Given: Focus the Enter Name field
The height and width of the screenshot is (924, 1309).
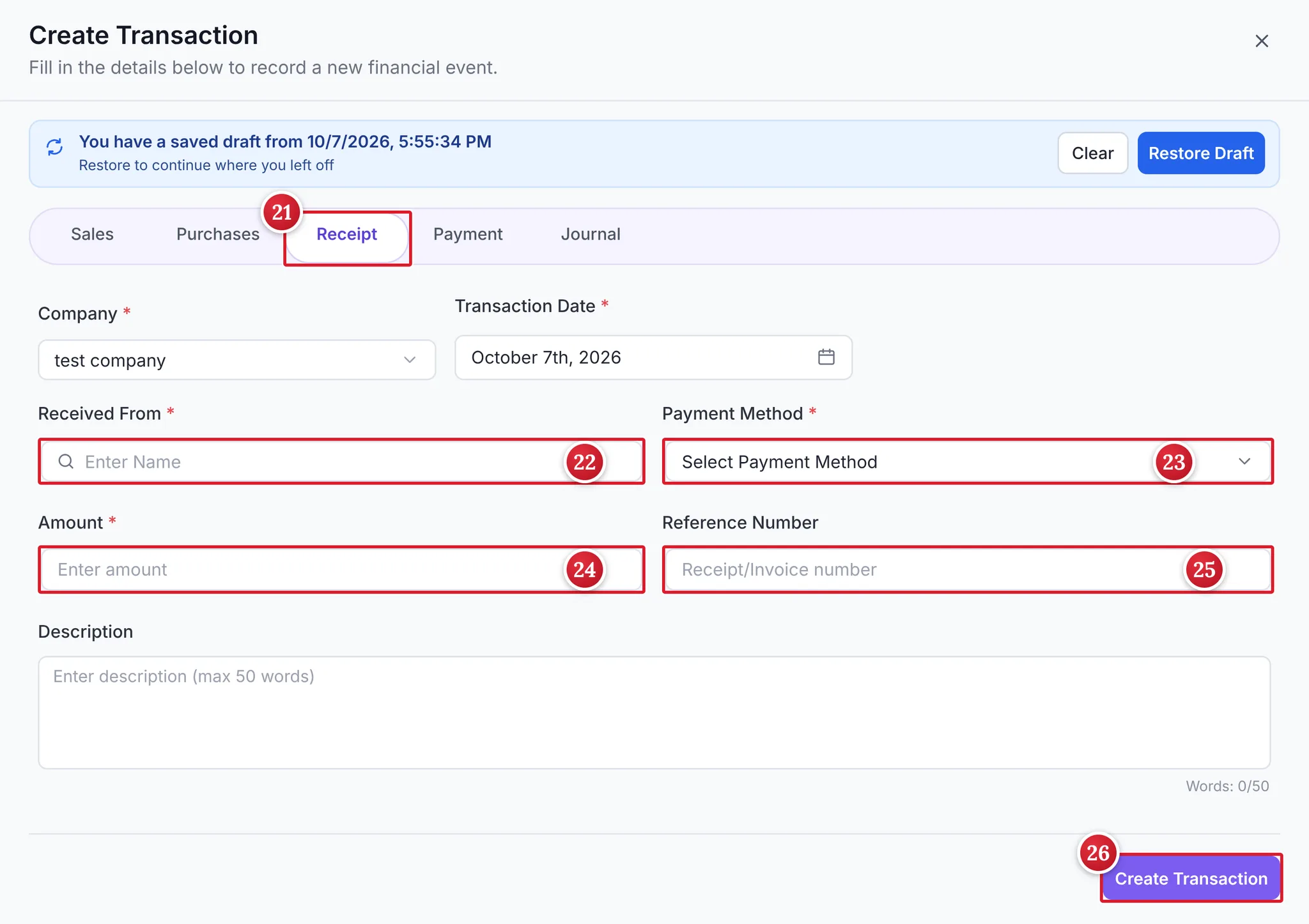Looking at the screenshot, I should 341,461.
